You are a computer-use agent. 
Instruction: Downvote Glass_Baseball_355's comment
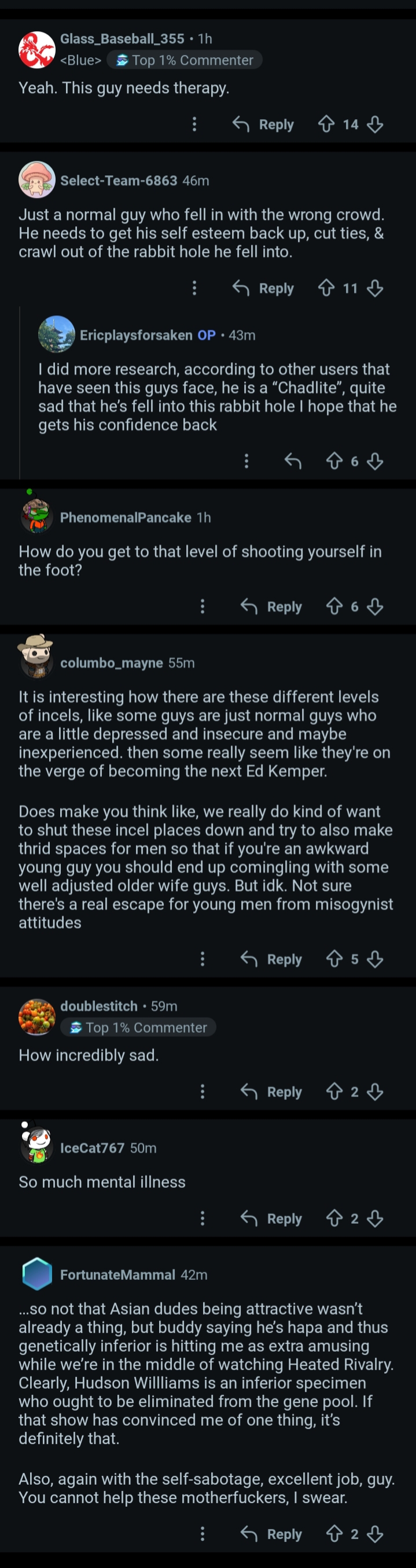[x=375, y=125]
